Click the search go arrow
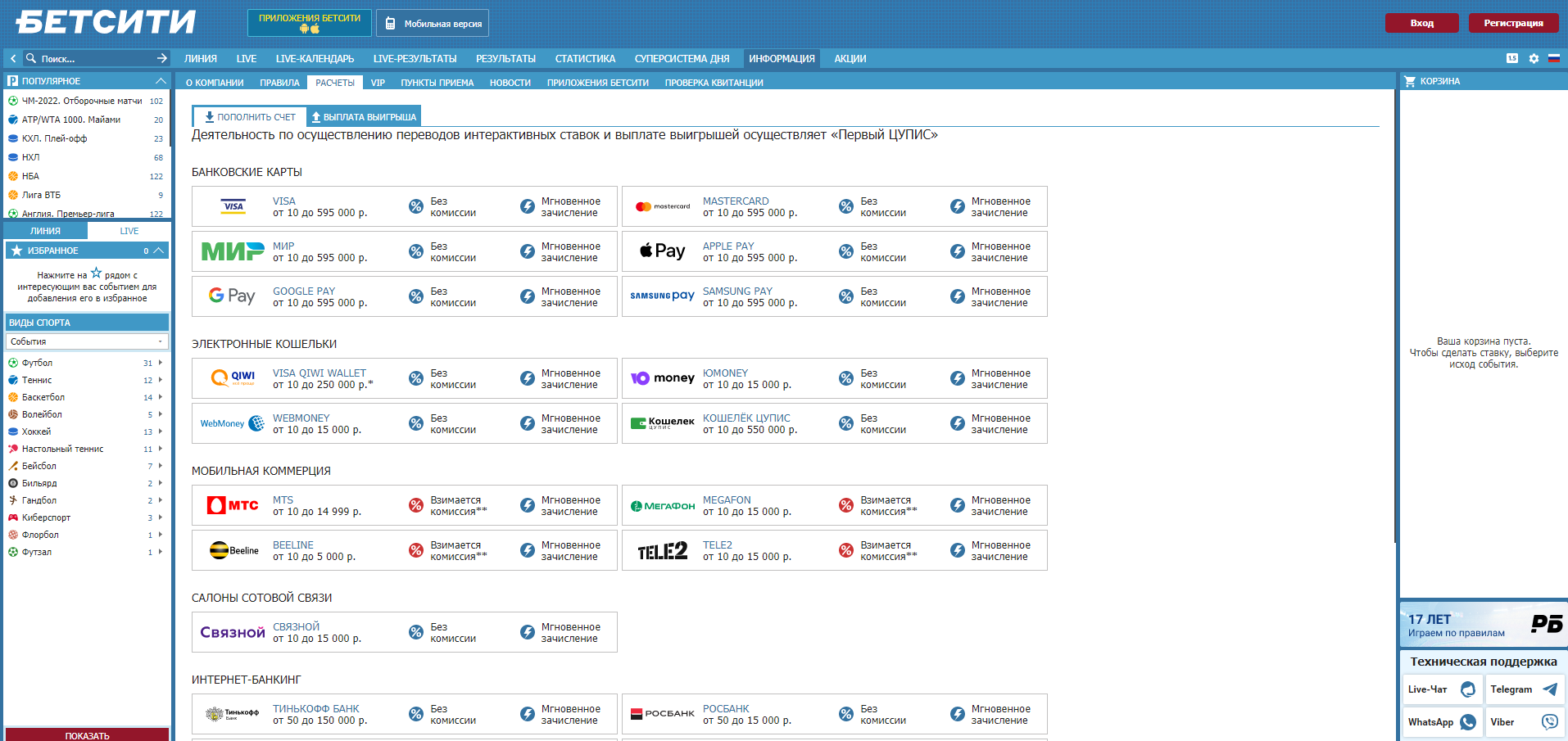The image size is (1568, 741). click(161, 58)
